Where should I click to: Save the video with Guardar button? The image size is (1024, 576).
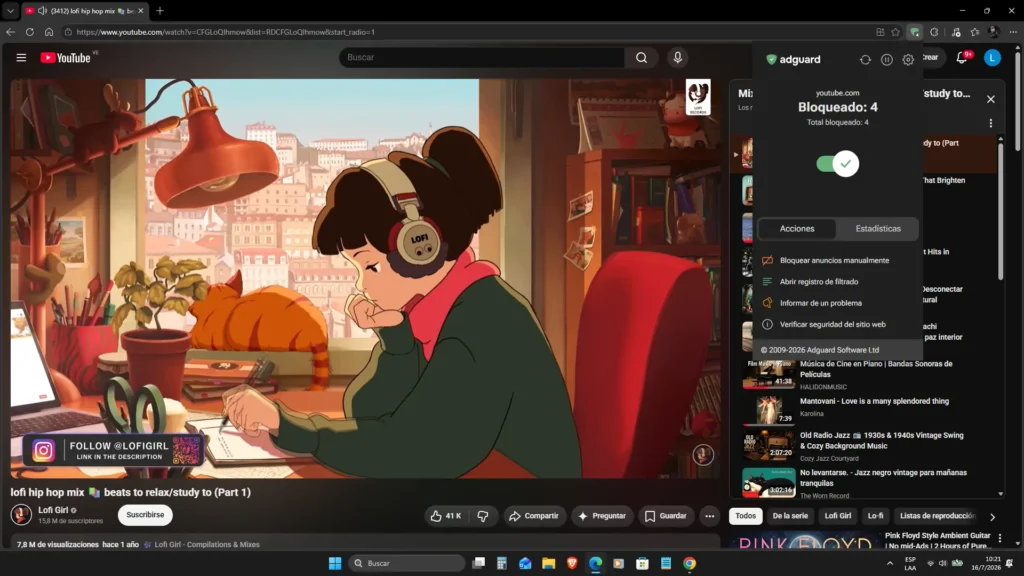click(x=665, y=516)
